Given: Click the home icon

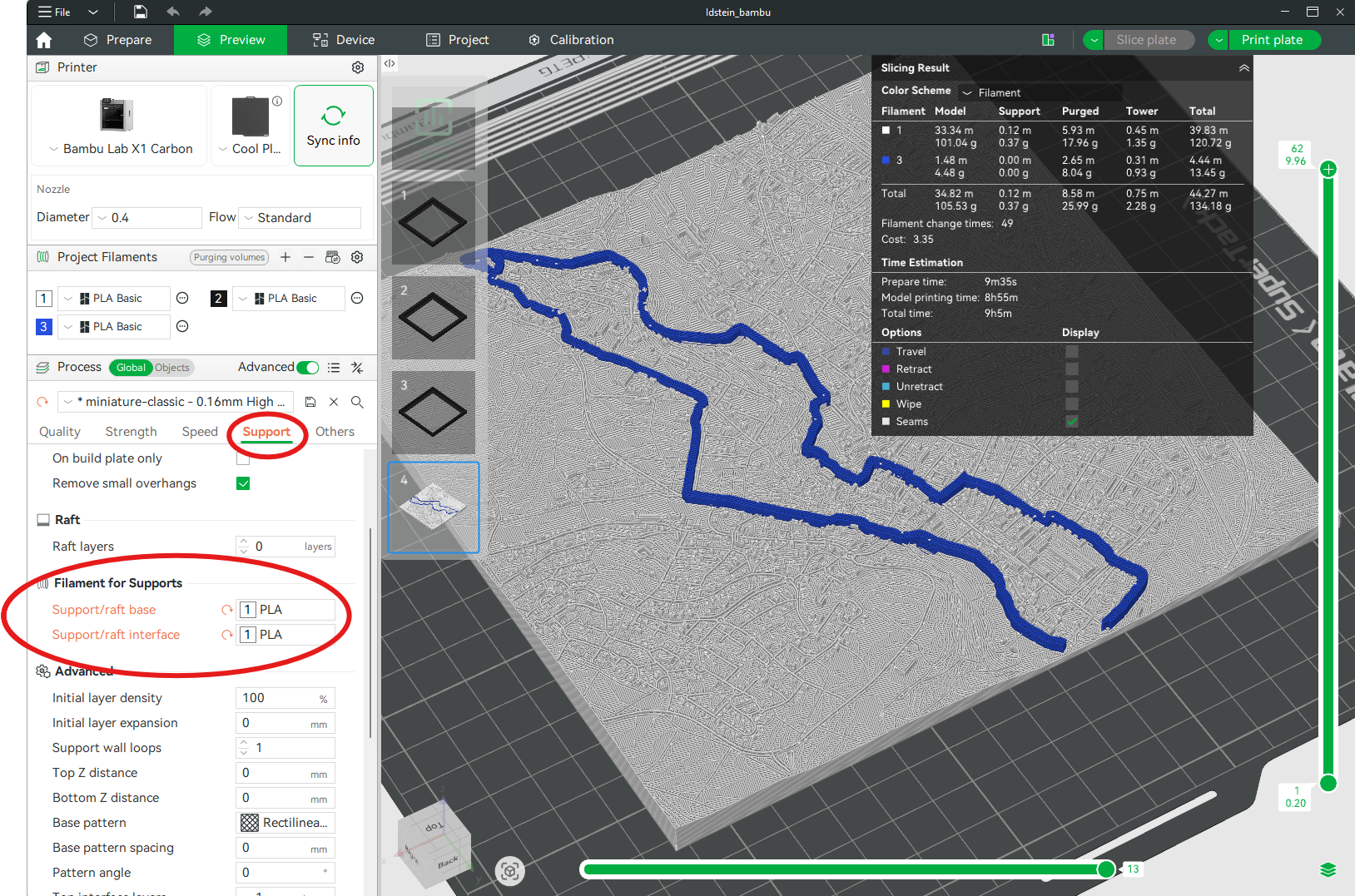Looking at the screenshot, I should point(44,40).
